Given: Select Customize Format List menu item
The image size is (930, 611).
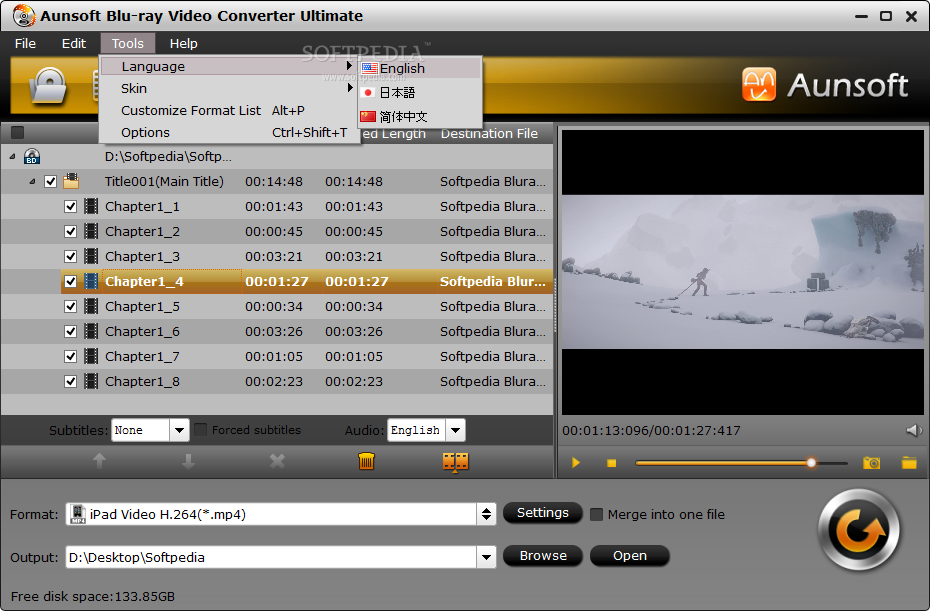Looking at the screenshot, I should pos(230,110).
